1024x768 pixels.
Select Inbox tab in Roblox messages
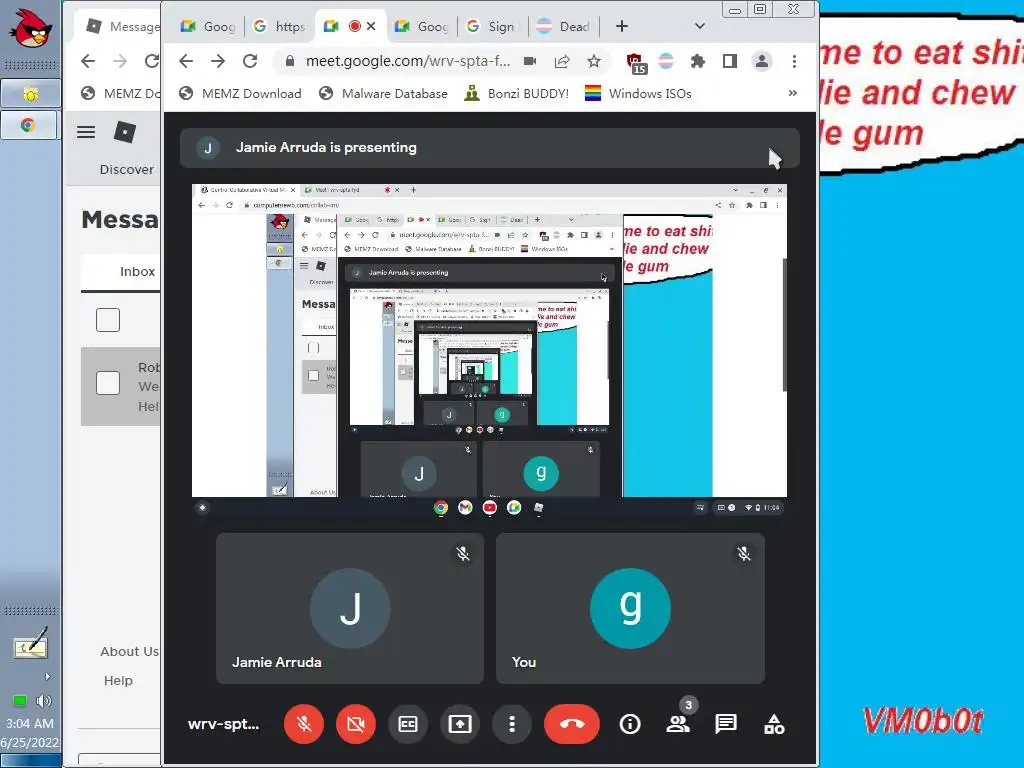[x=137, y=271]
